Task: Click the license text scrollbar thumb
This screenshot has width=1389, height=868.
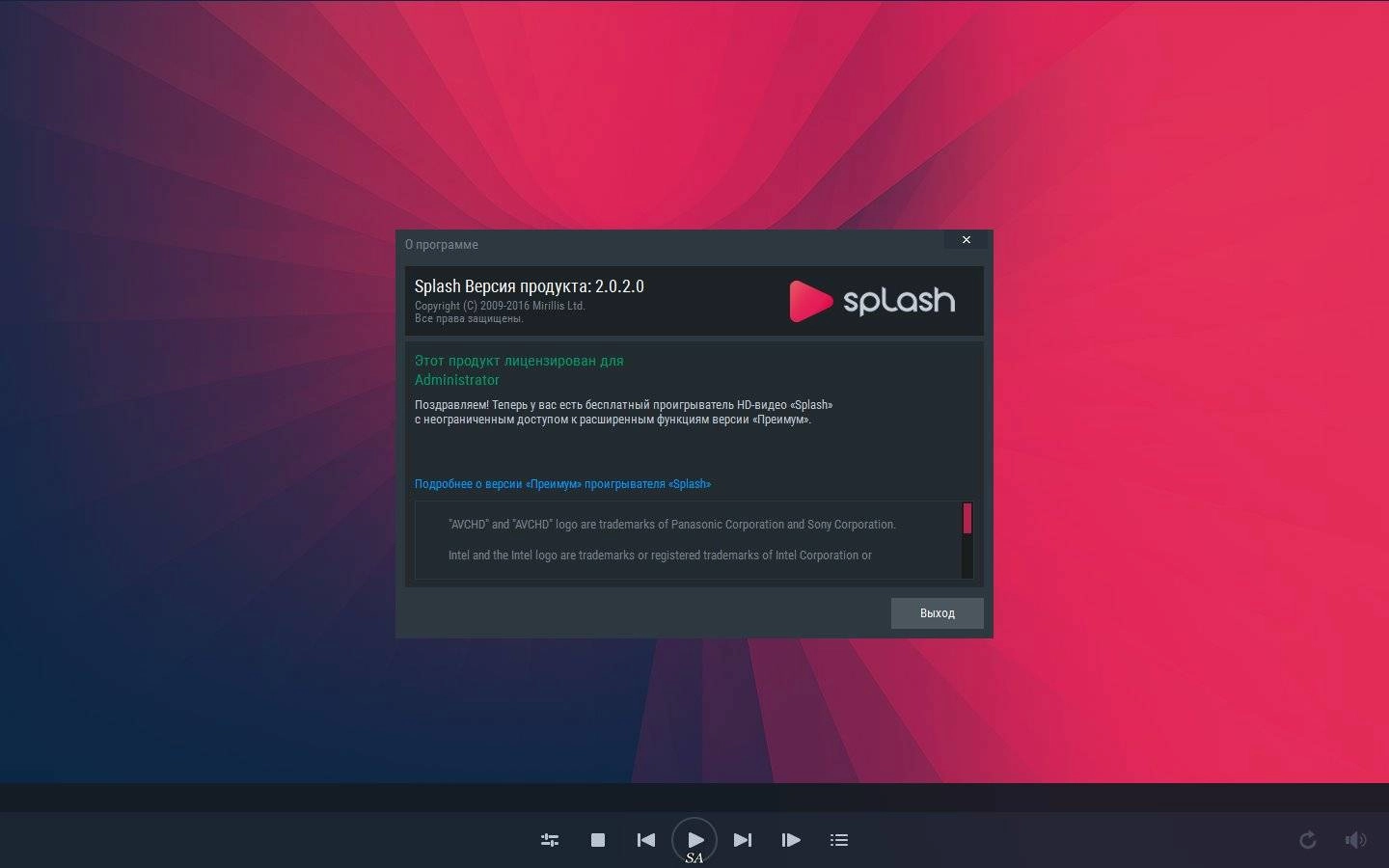Action: pos(967,519)
